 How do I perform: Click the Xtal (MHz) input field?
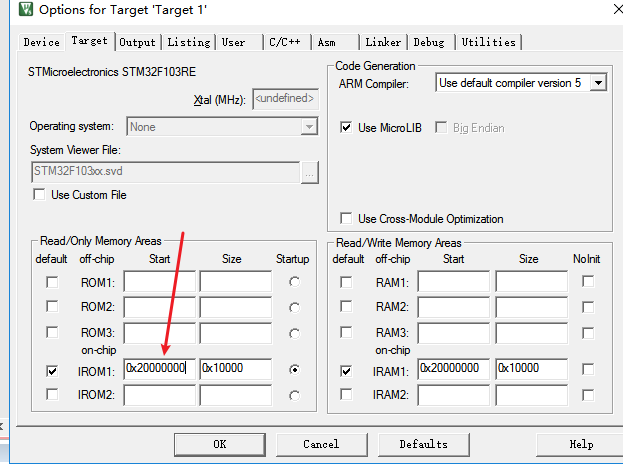(285, 99)
